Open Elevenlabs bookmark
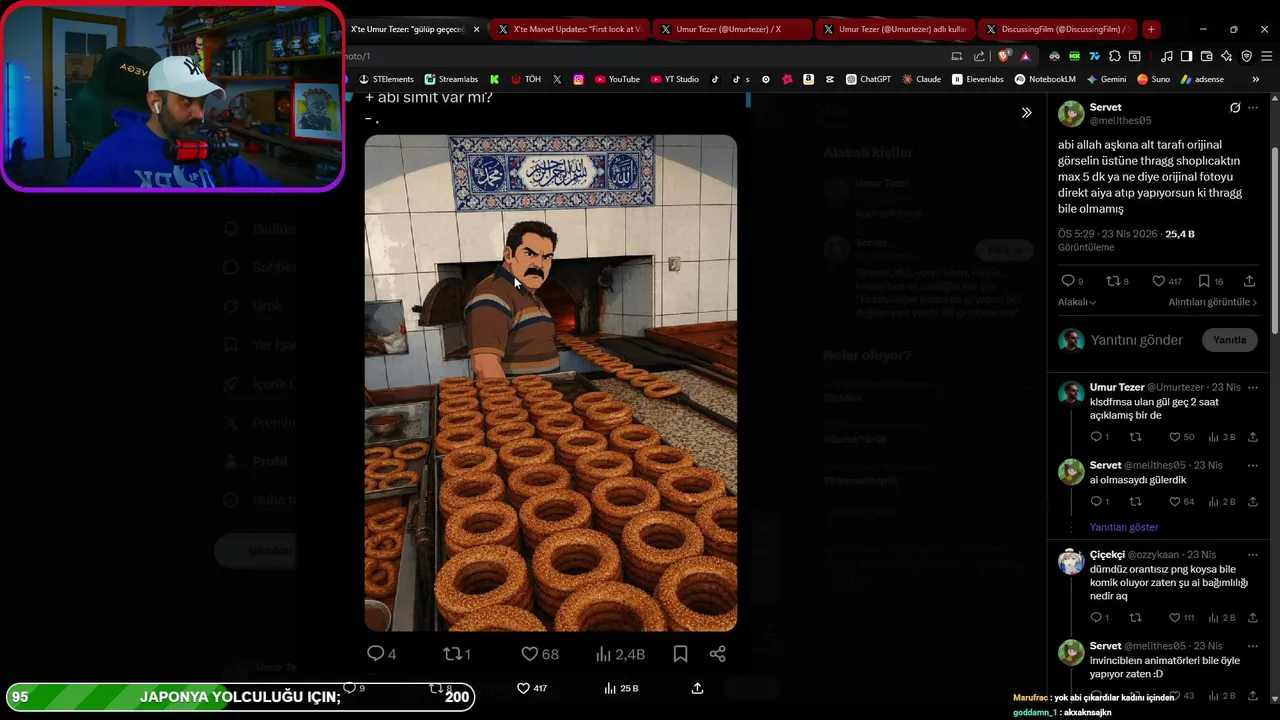This screenshot has width=1280, height=720. 978,79
